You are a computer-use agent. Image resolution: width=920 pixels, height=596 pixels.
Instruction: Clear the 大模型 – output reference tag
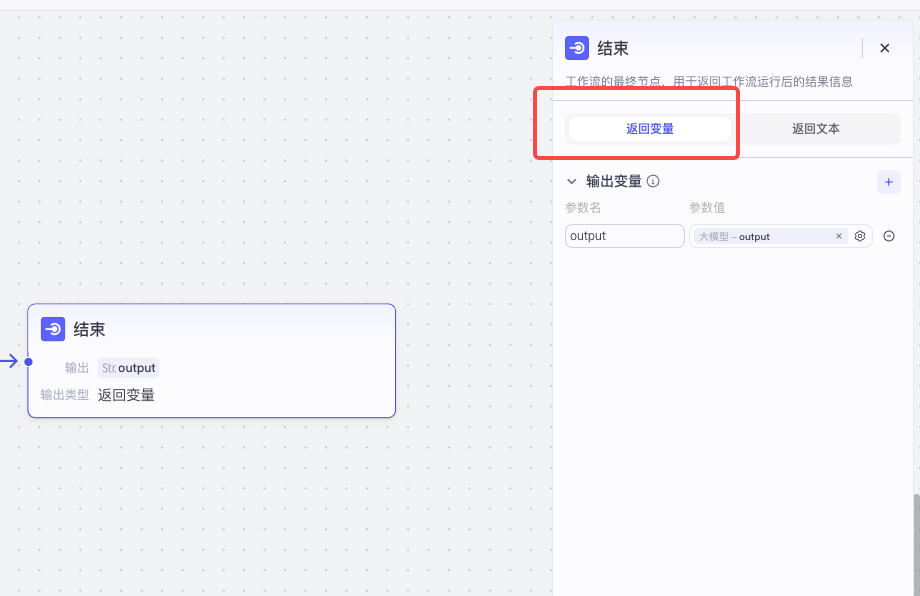tap(839, 236)
